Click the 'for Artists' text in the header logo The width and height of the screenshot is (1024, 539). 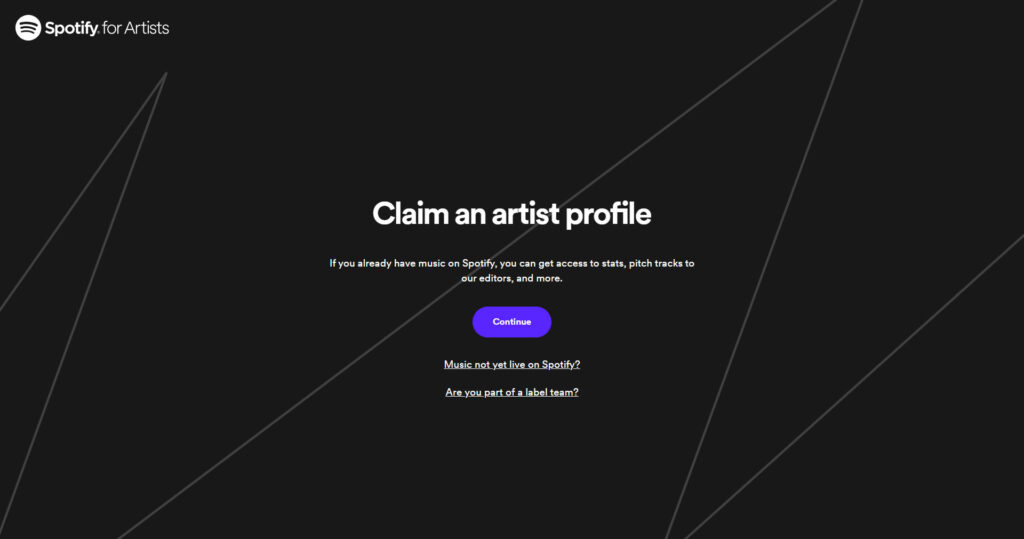(x=136, y=28)
